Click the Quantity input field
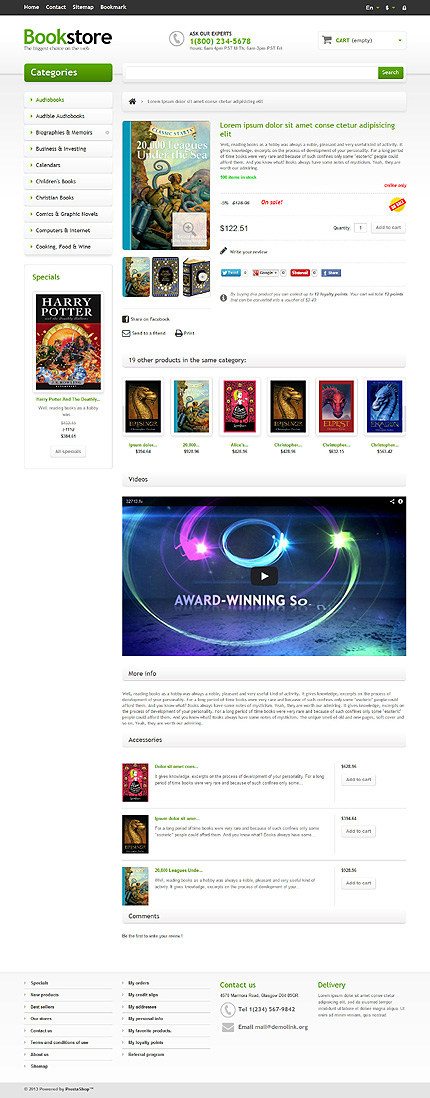This screenshot has width=430, height=1098. click(361, 228)
